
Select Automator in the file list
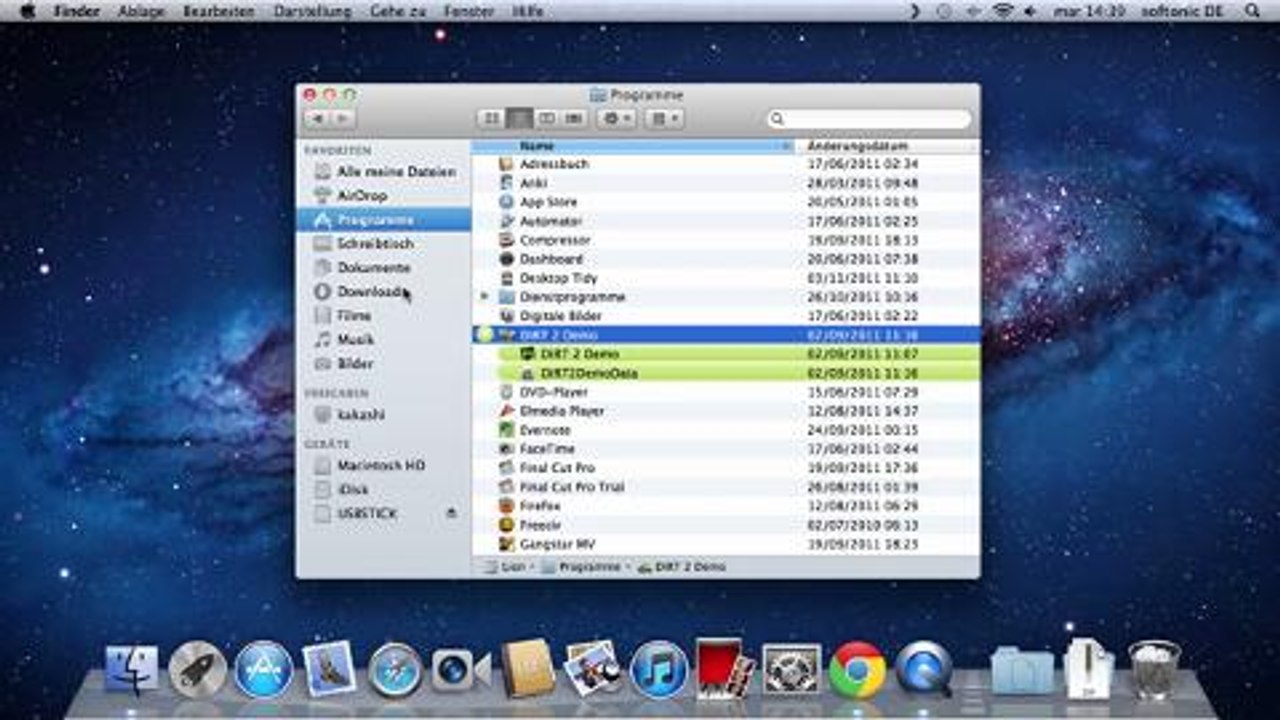726,221
